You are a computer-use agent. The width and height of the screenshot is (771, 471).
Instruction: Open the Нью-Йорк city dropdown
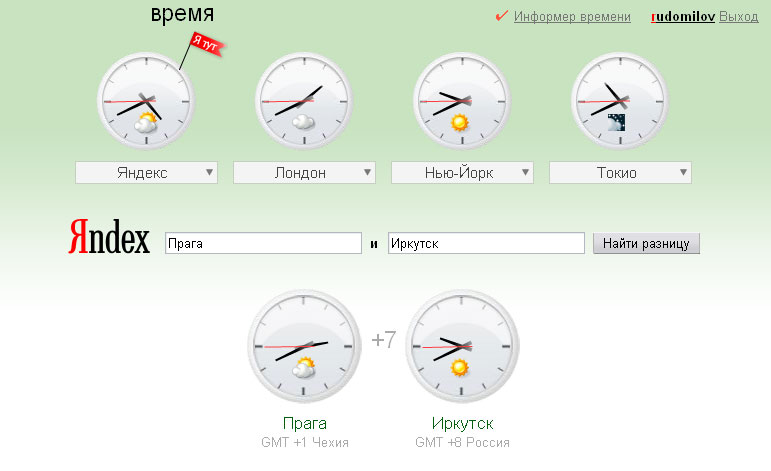[461, 173]
